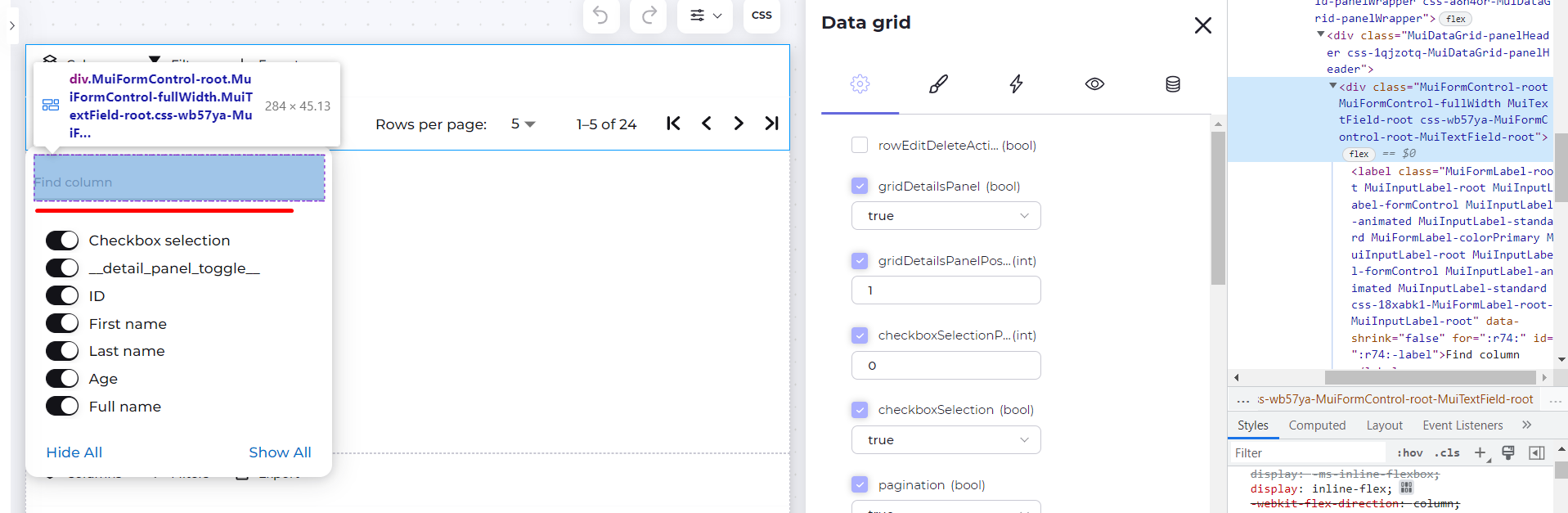
Task: Open the checkboxSelection true dropdown
Action: pos(946,440)
